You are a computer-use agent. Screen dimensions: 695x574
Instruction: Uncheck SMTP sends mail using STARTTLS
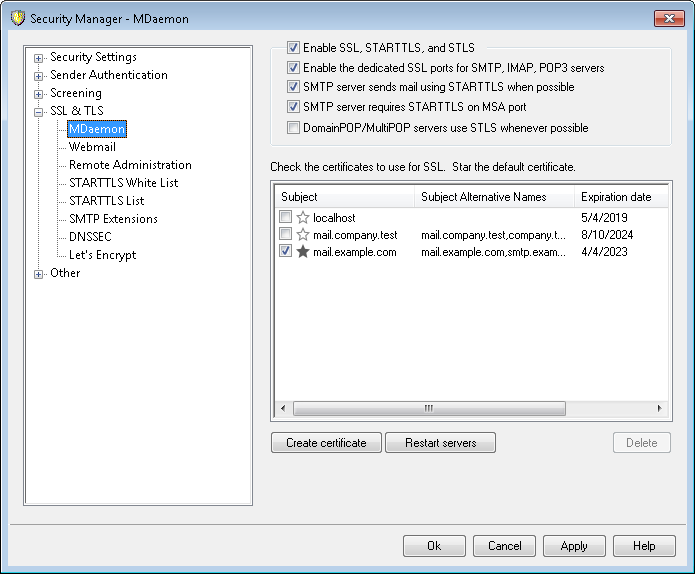tap(293, 86)
